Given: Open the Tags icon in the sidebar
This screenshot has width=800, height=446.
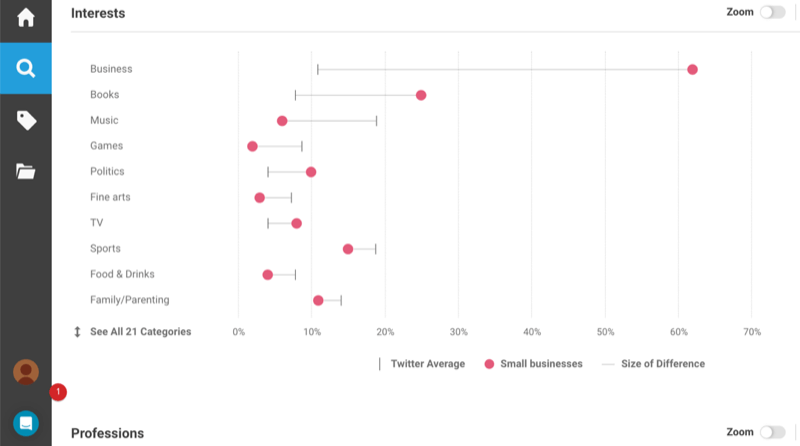Looking at the screenshot, I should tap(25, 120).
